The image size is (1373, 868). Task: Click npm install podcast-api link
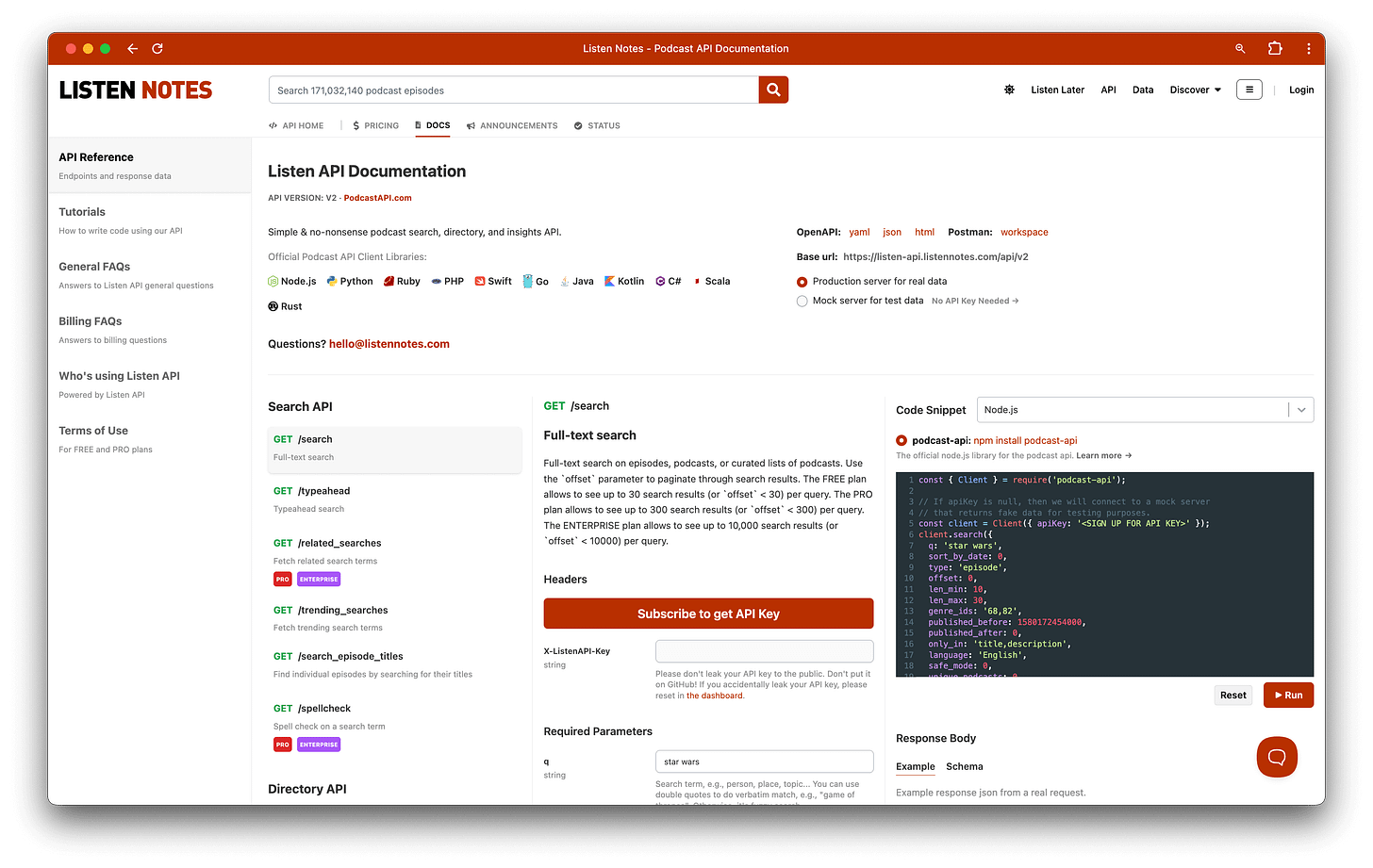(x=1025, y=440)
